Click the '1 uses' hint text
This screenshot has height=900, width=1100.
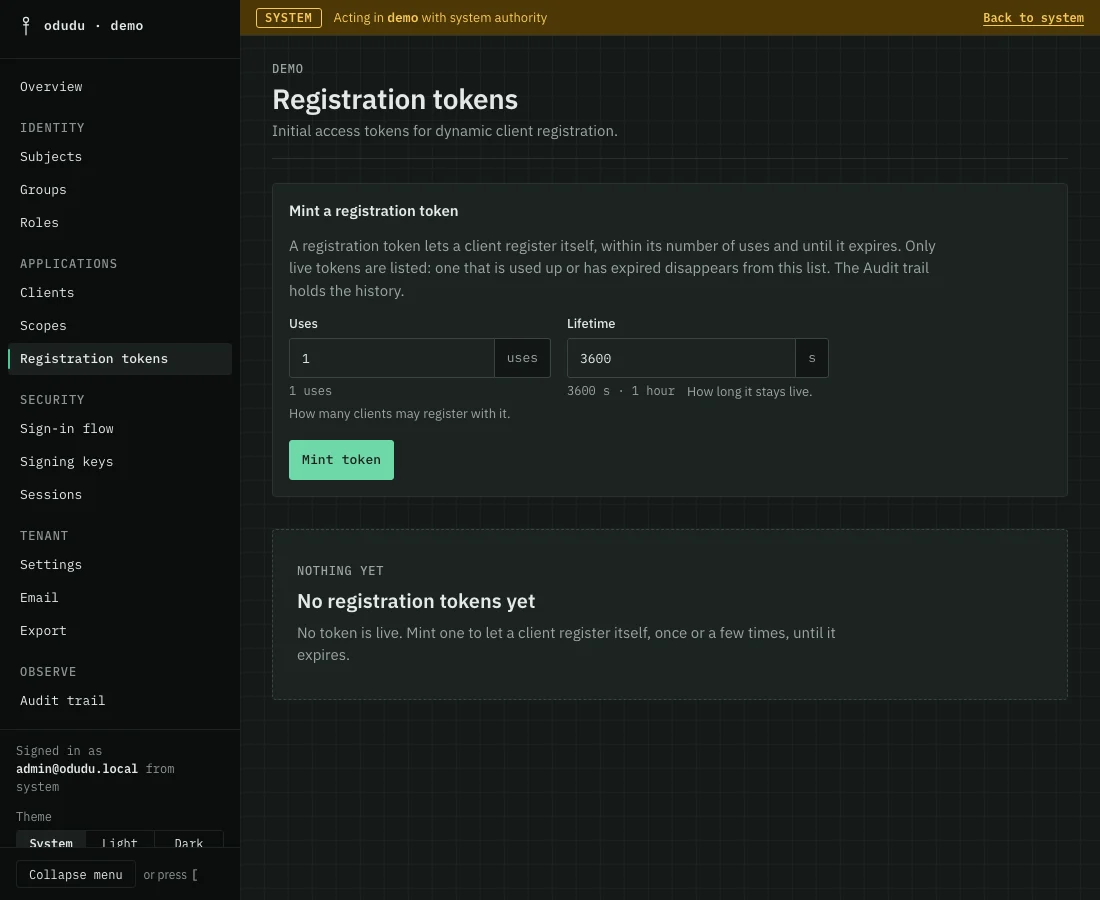(310, 391)
